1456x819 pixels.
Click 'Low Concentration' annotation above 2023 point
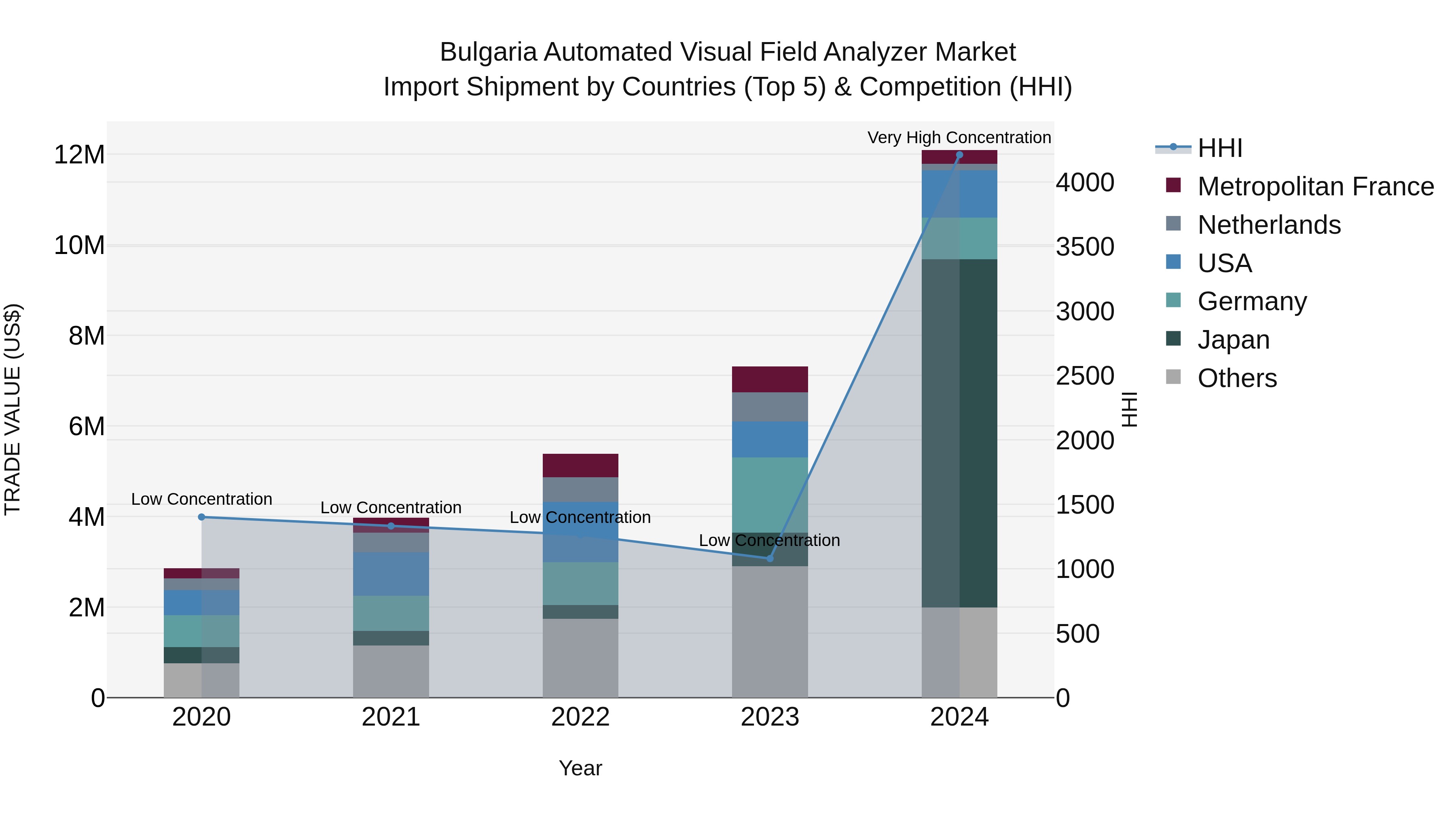770,540
